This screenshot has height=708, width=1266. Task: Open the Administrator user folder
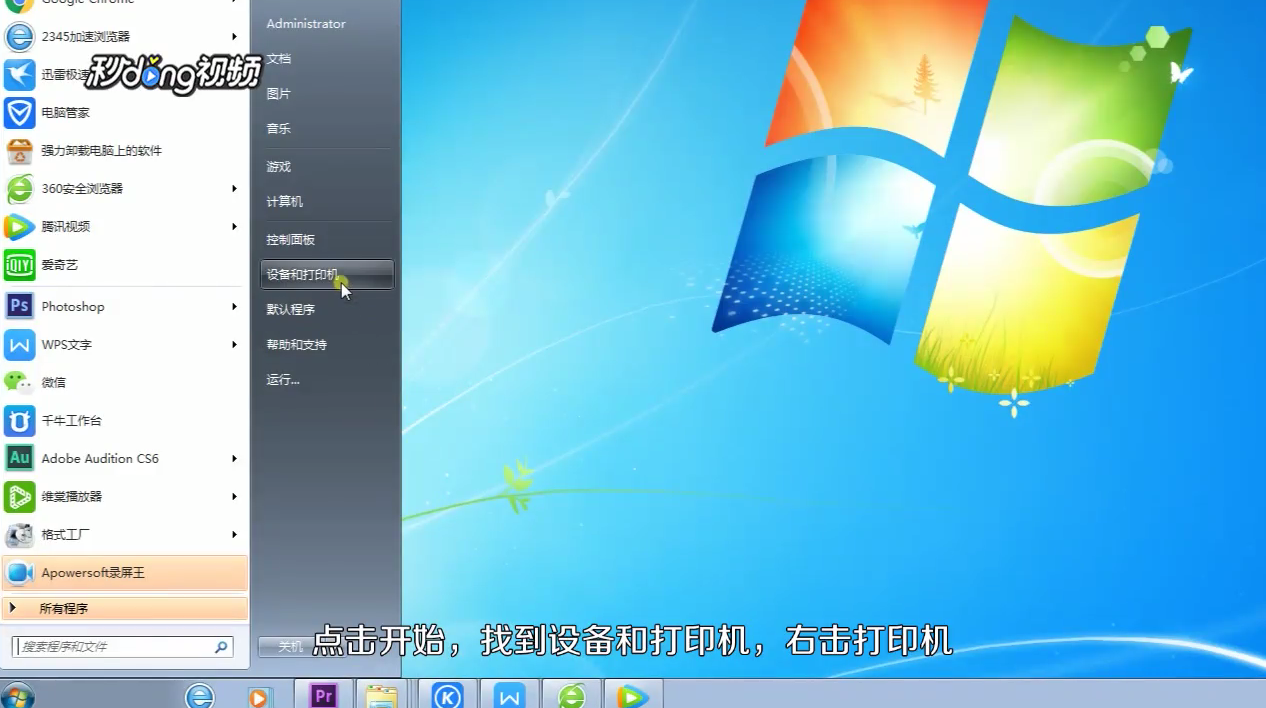pyautogui.click(x=306, y=24)
